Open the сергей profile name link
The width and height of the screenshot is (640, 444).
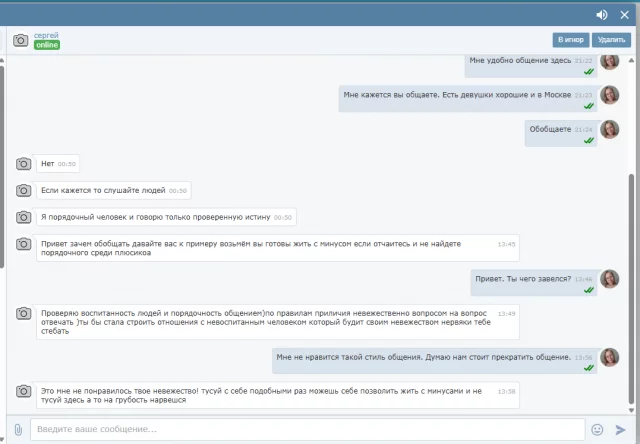point(46,35)
